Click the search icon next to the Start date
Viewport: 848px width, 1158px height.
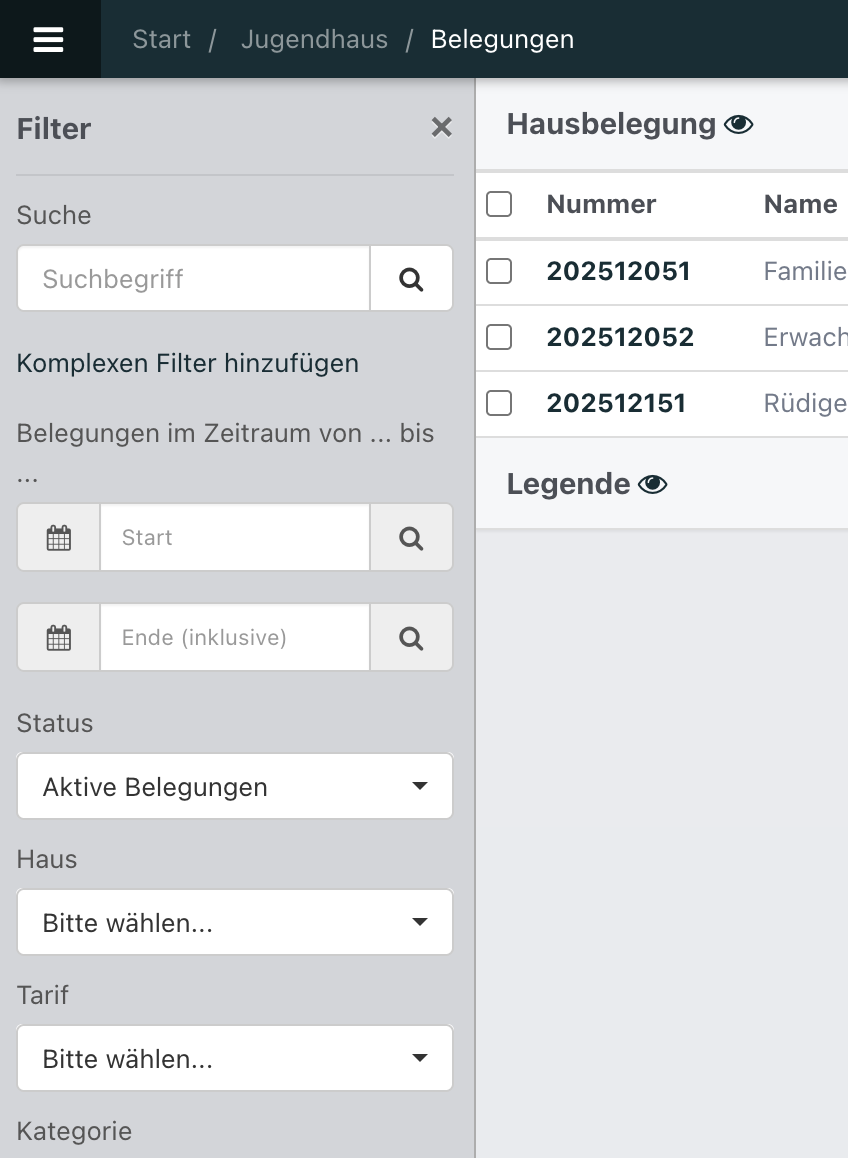[411, 537]
